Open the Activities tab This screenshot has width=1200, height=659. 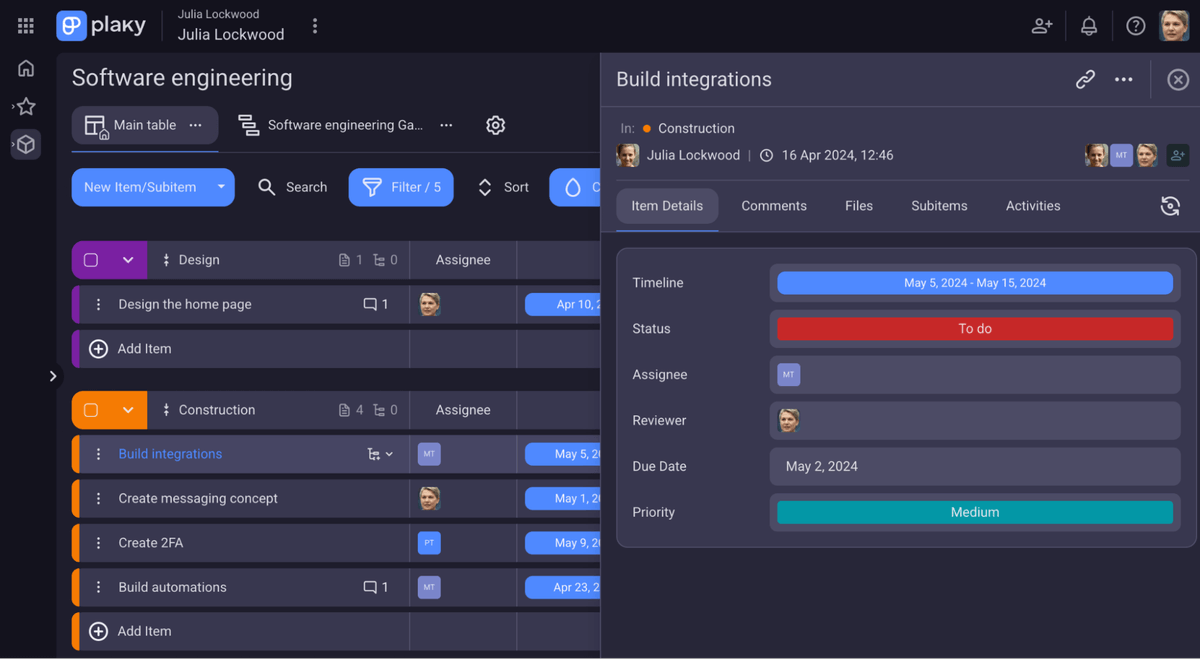coord(1032,206)
